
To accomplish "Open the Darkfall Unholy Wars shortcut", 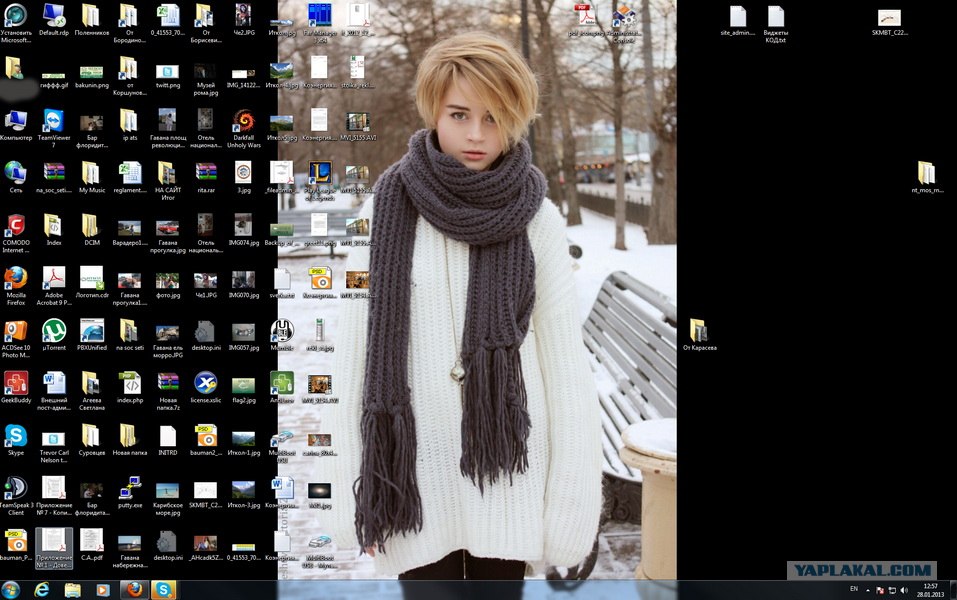I will [x=243, y=122].
